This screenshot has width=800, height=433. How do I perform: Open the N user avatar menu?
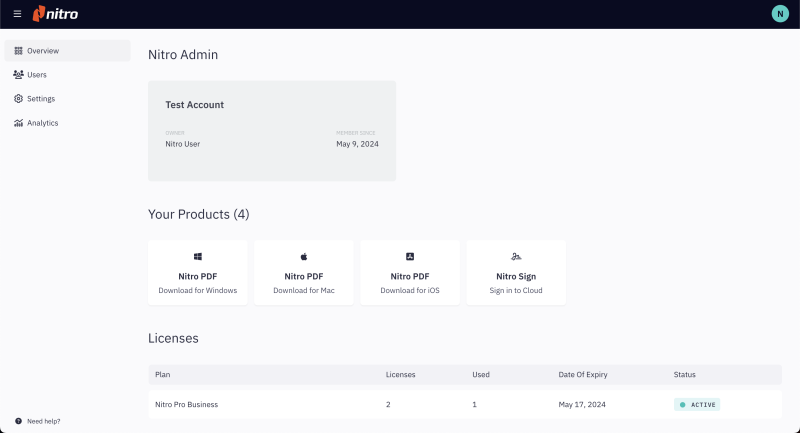(780, 14)
